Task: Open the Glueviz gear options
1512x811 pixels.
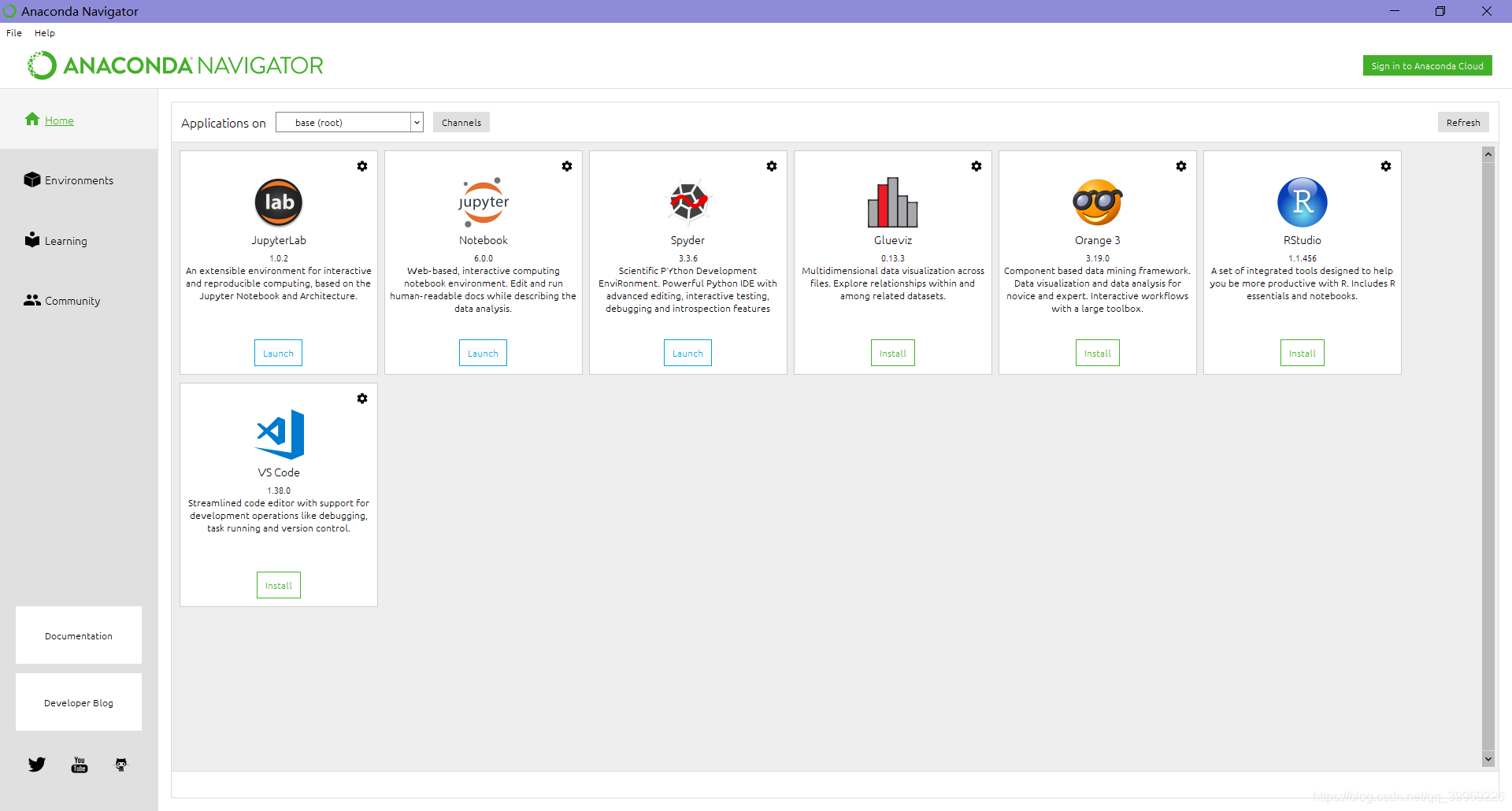Action: tap(976, 166)
